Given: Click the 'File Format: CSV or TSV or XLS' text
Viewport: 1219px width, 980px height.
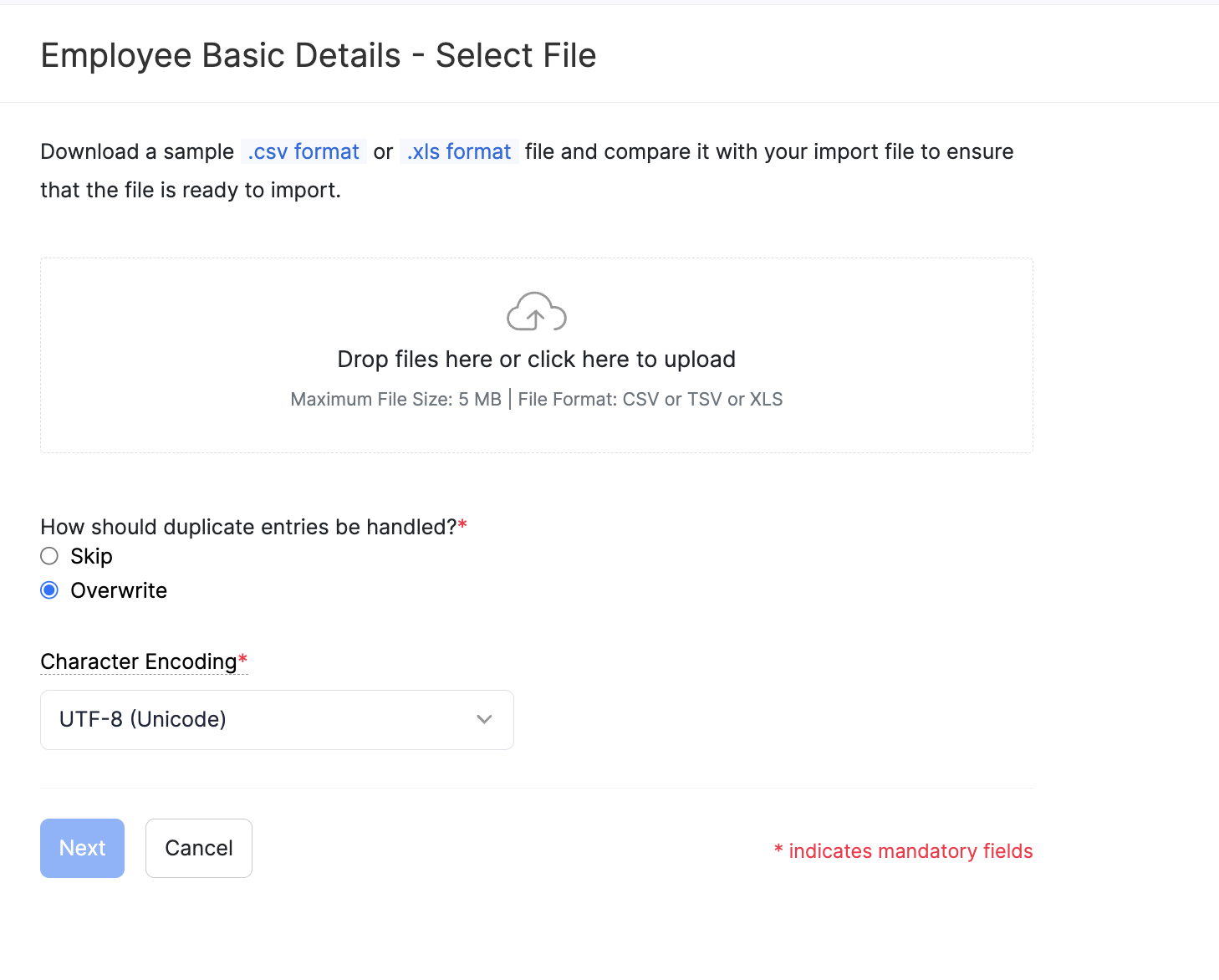Looking at the screenshot, I should [650, 400].
